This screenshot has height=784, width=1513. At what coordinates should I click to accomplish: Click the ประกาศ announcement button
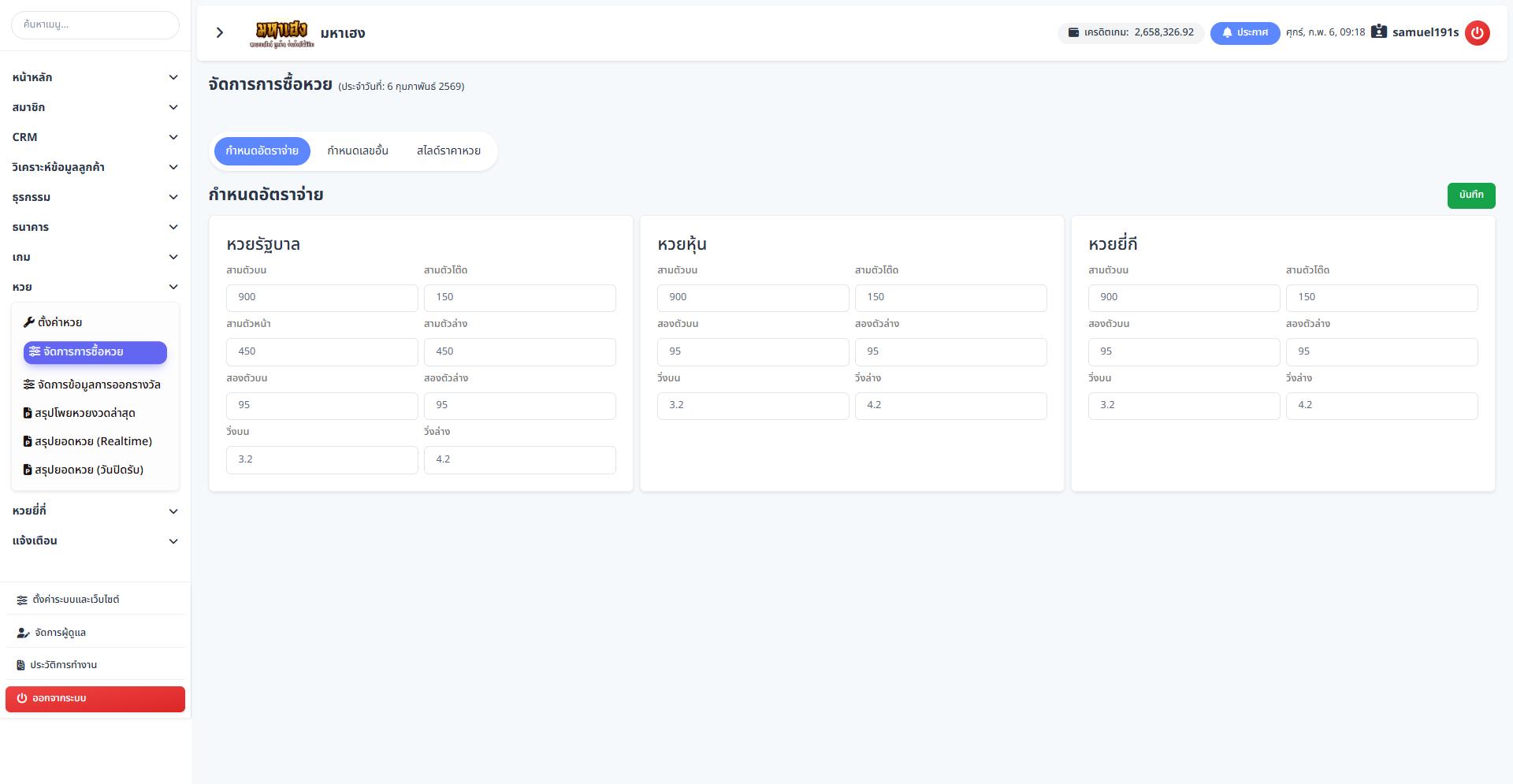pyautogui.click(x=1244, y=33)
